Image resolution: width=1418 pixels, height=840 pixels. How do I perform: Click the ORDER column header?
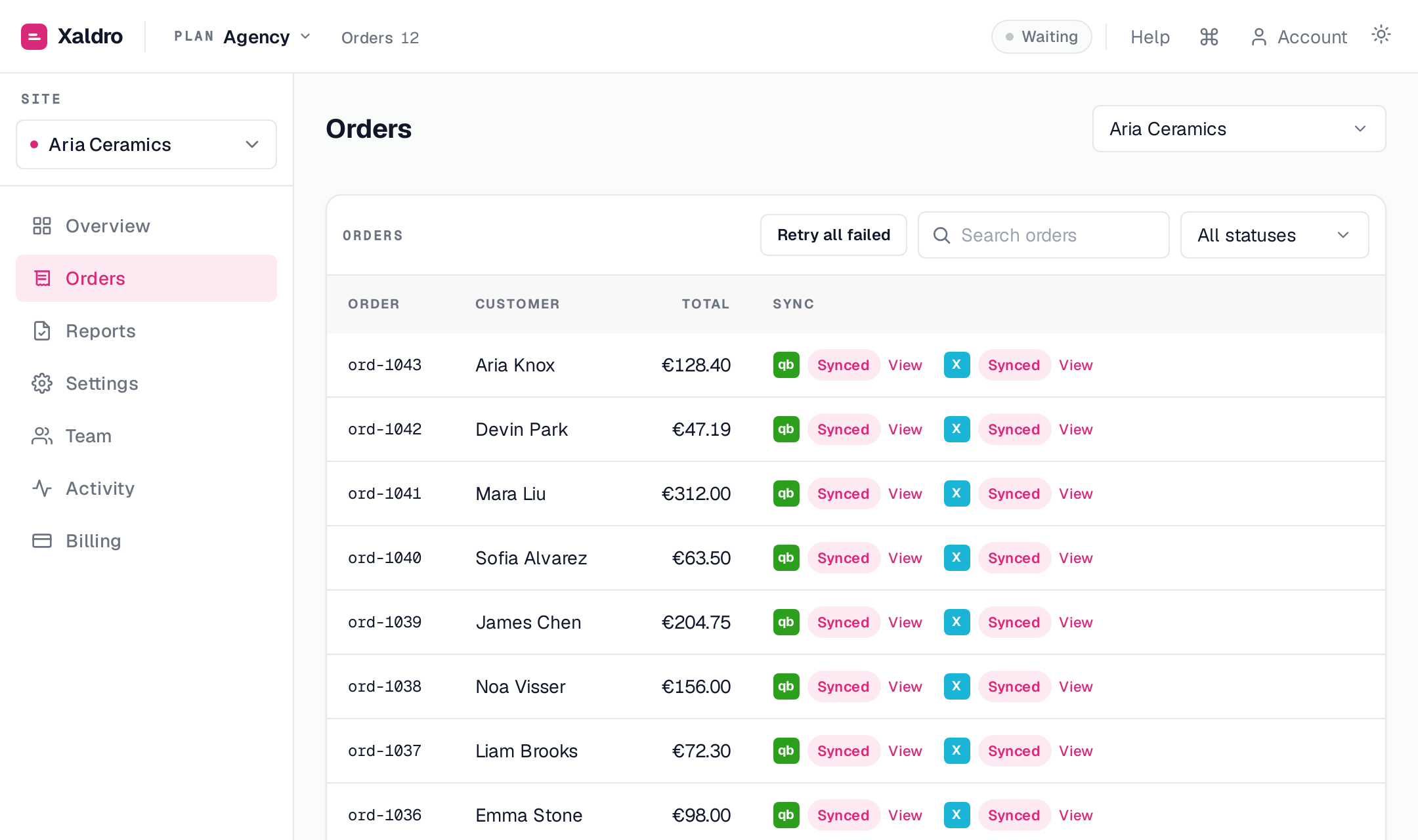(x=374, y=304)
